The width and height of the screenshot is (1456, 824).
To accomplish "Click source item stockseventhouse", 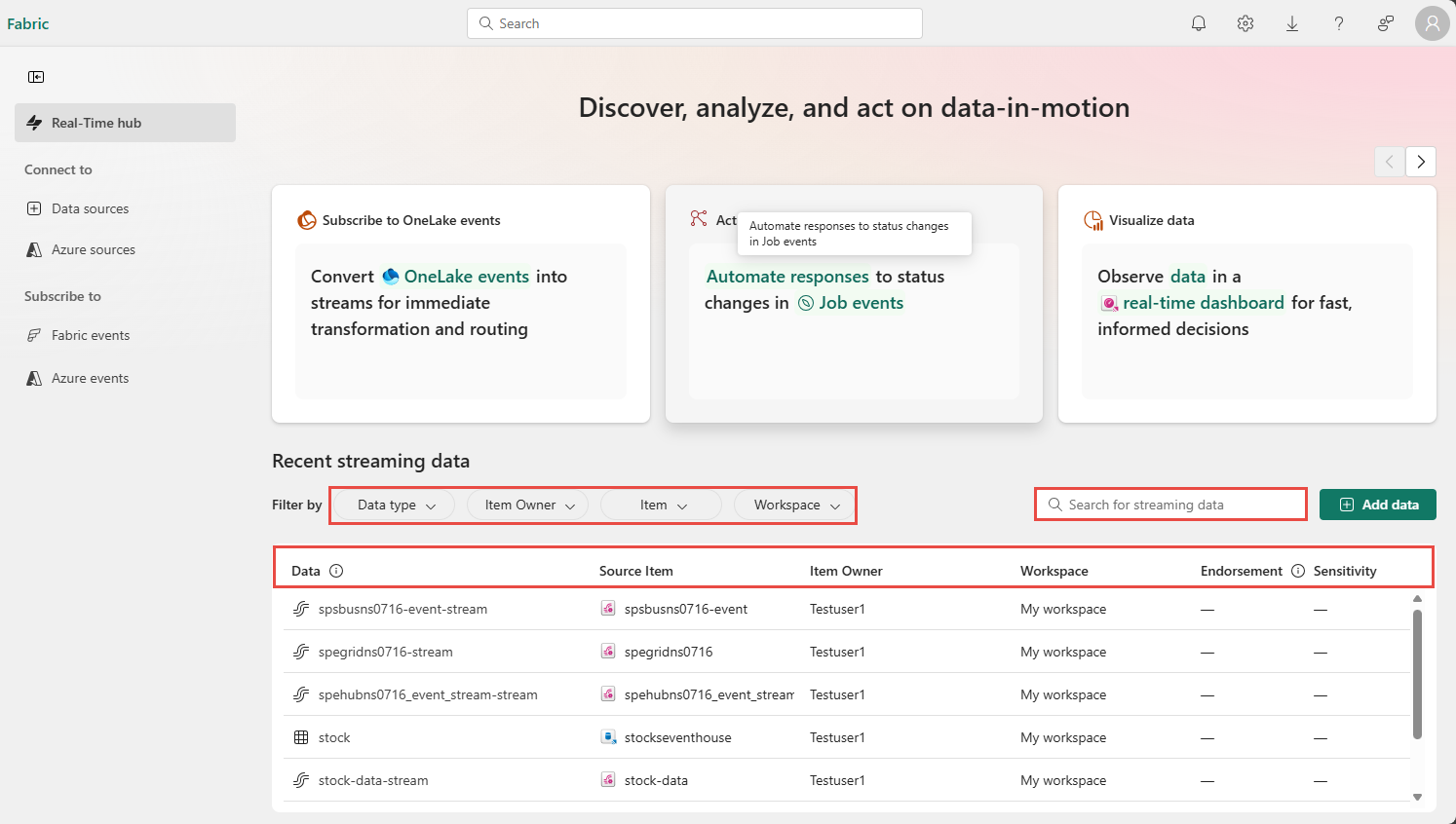I will [677, 737].
